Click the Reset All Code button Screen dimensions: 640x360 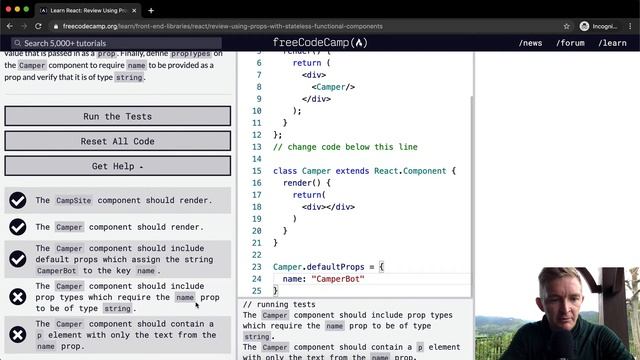tap(118, 141)
